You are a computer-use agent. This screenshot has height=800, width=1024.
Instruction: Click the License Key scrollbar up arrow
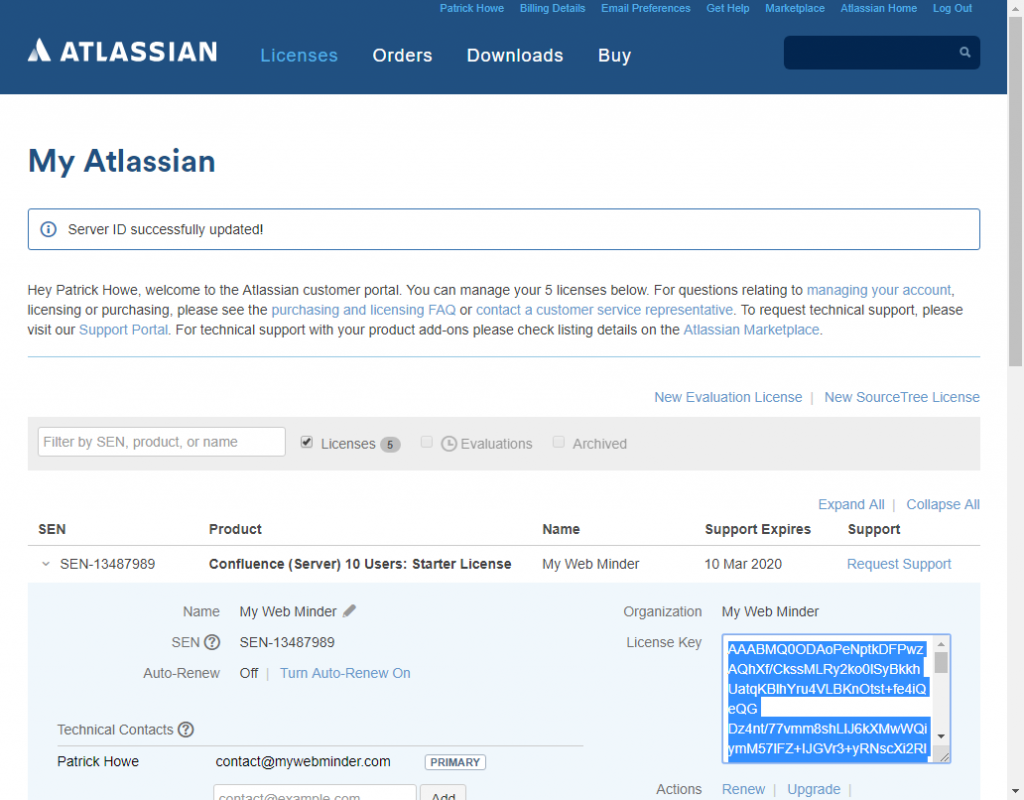point(941,644)
